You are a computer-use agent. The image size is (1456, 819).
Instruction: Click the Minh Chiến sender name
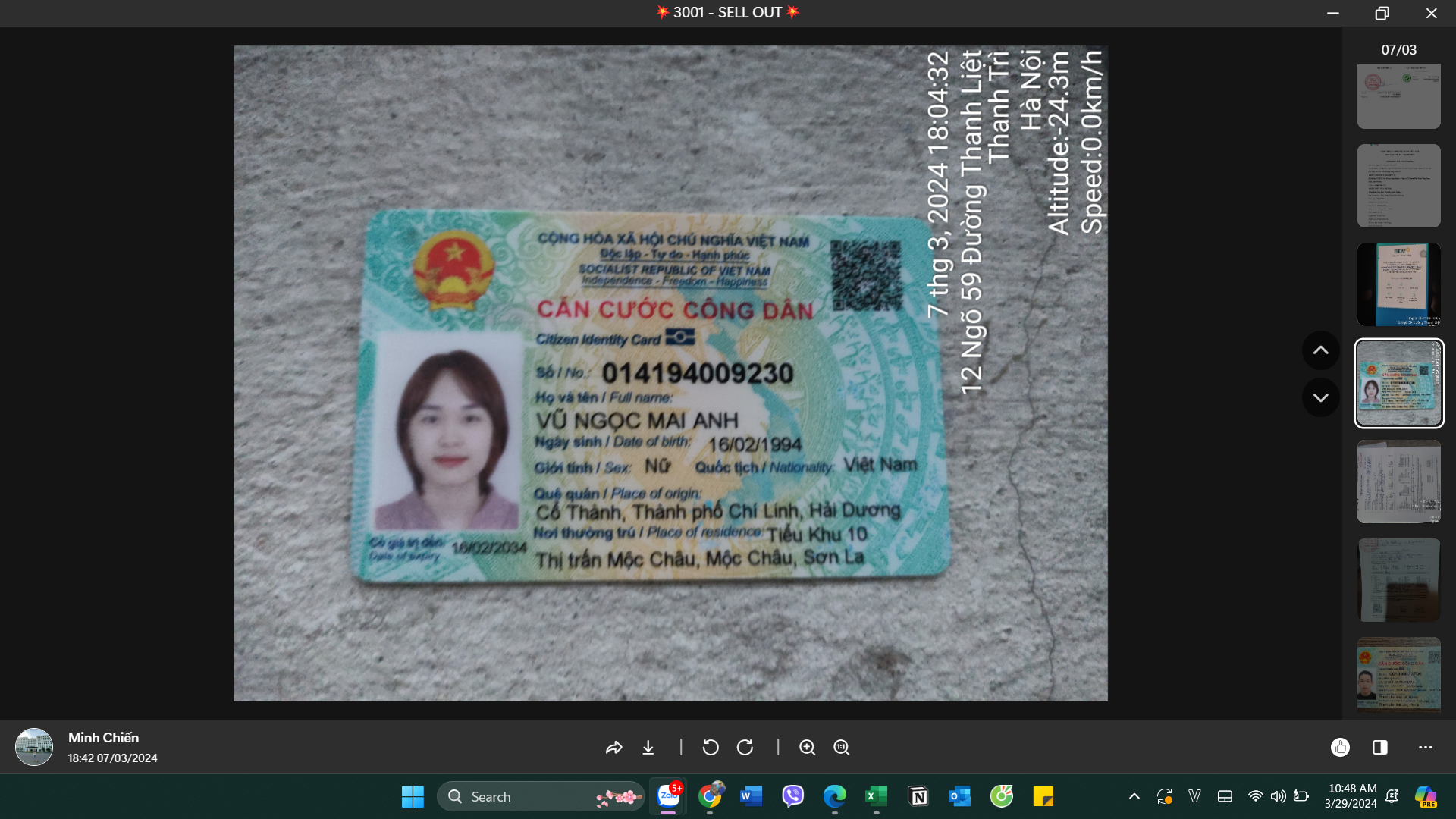click(x=103, y=738)
